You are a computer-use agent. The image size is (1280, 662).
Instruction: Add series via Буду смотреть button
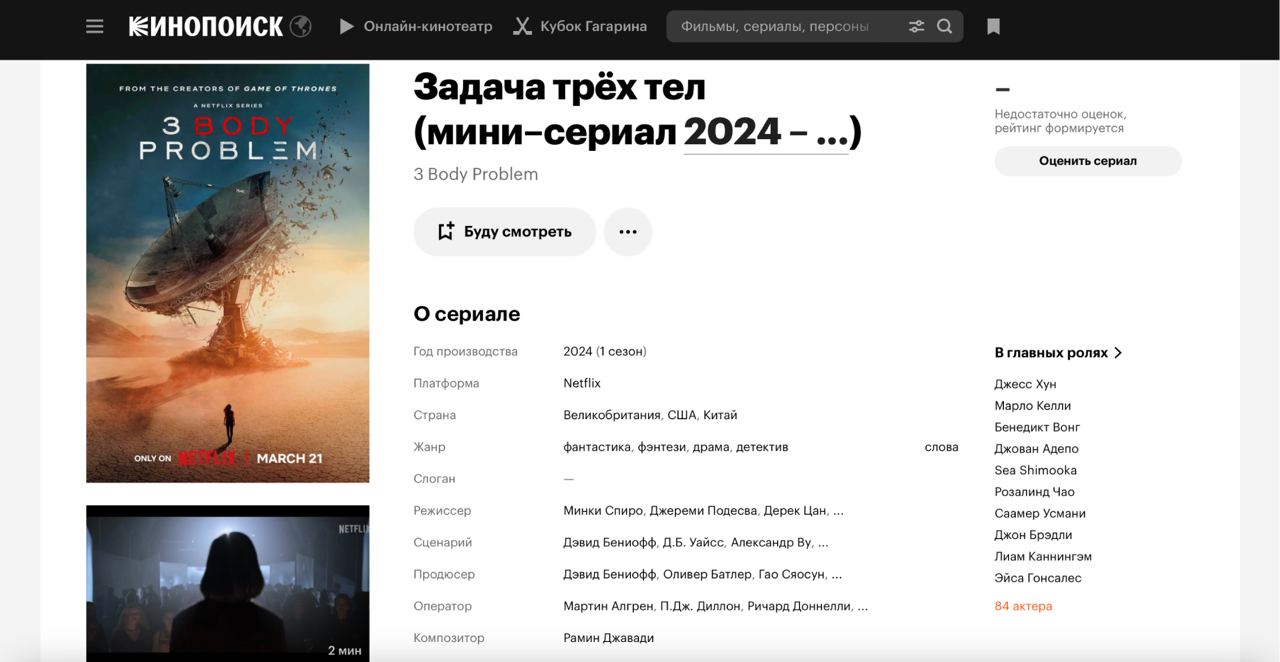click(504, 232)
